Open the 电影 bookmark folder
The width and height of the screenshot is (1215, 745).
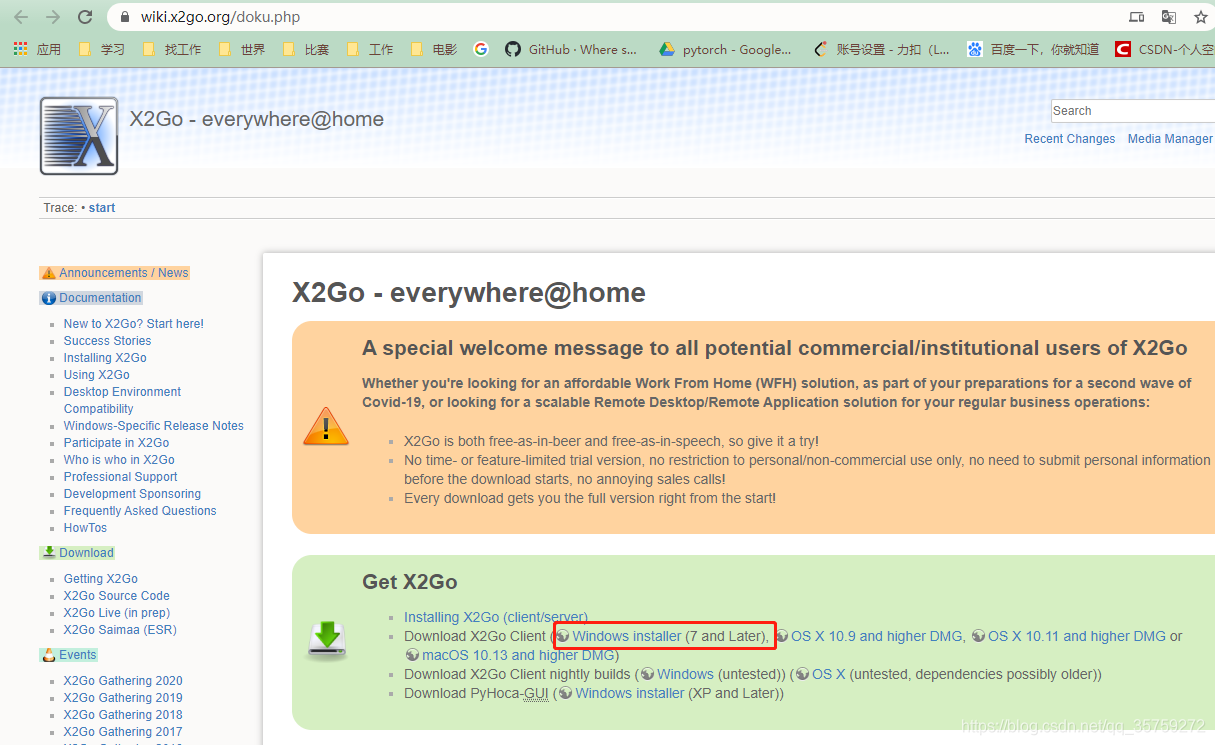tap(434, 49)
